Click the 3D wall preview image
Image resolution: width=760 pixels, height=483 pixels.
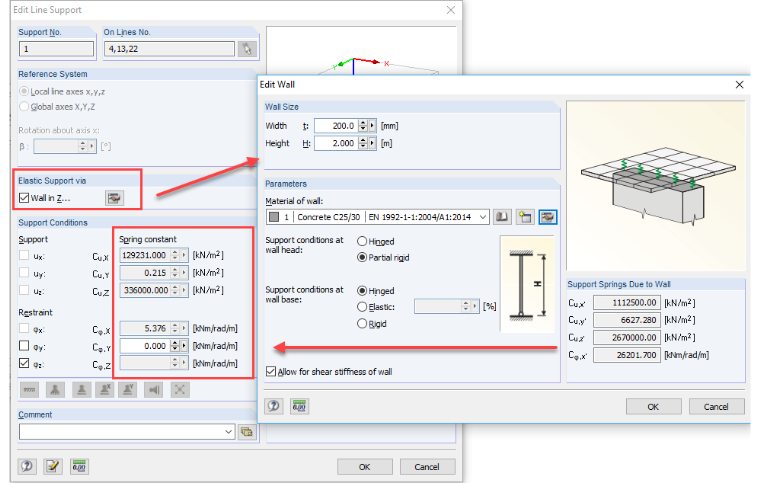(x=656, y=186)
